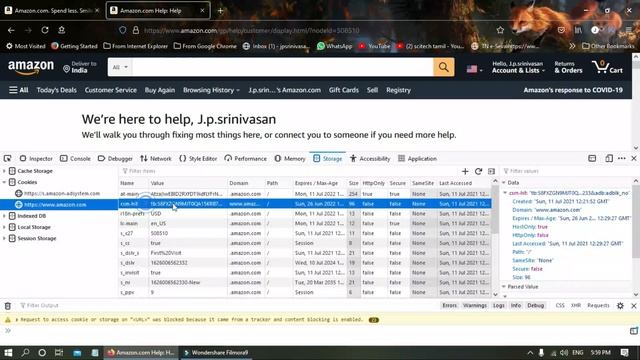The width and height of the screenshot is (640, 360).
Task: Toggle the cookie data sidebar panel
Action: tap(491, 171)
